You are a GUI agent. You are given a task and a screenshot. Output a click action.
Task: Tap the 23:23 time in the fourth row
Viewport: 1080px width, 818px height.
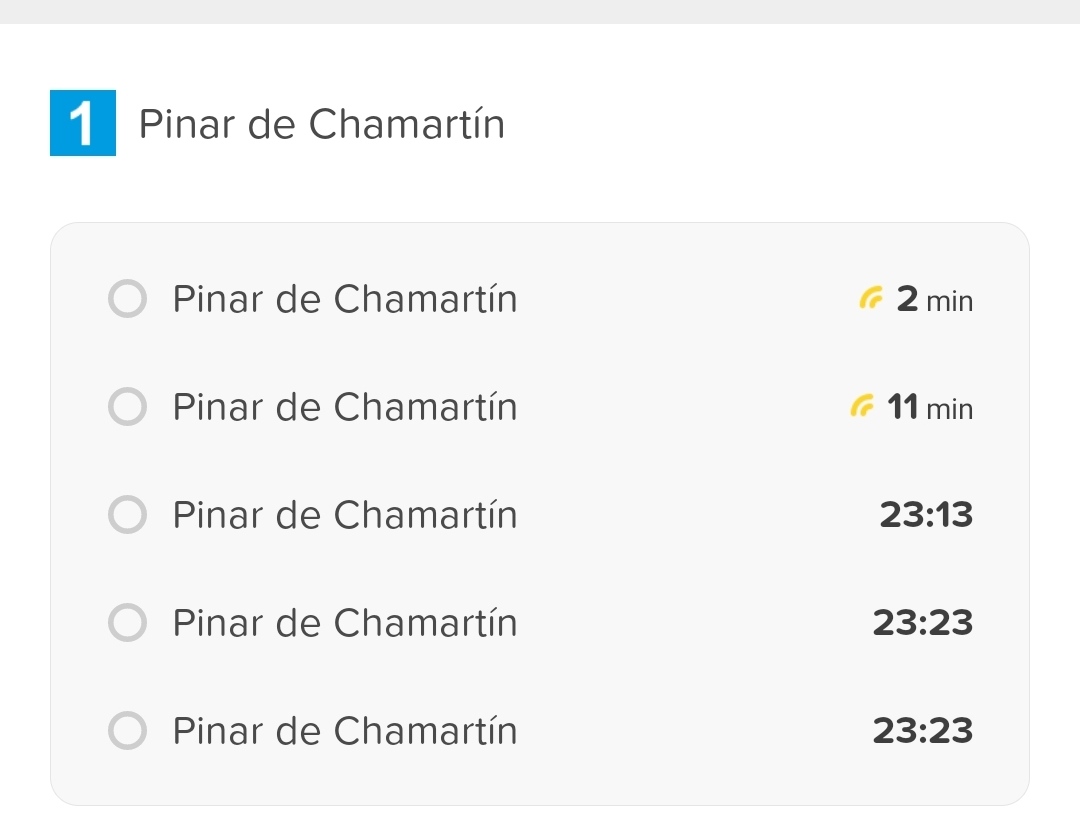[x=922, y=623]
